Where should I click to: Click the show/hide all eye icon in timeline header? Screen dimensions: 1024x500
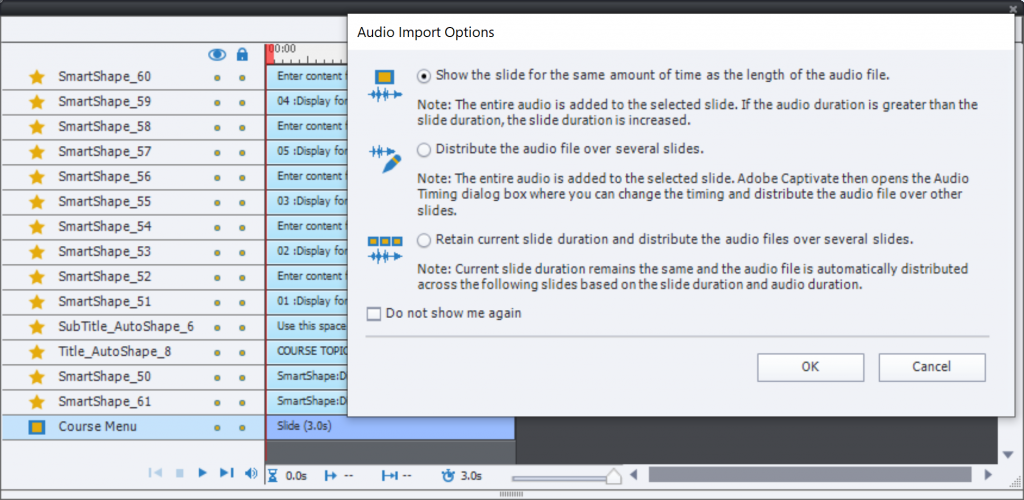pos(216,54)
